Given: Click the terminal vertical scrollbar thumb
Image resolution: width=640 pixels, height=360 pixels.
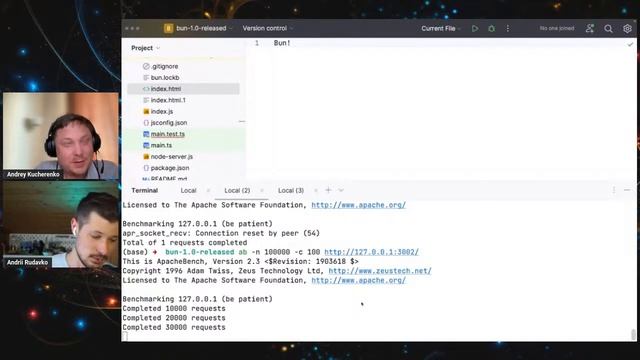Looking at the screenshot, I should tap(633, 334).
